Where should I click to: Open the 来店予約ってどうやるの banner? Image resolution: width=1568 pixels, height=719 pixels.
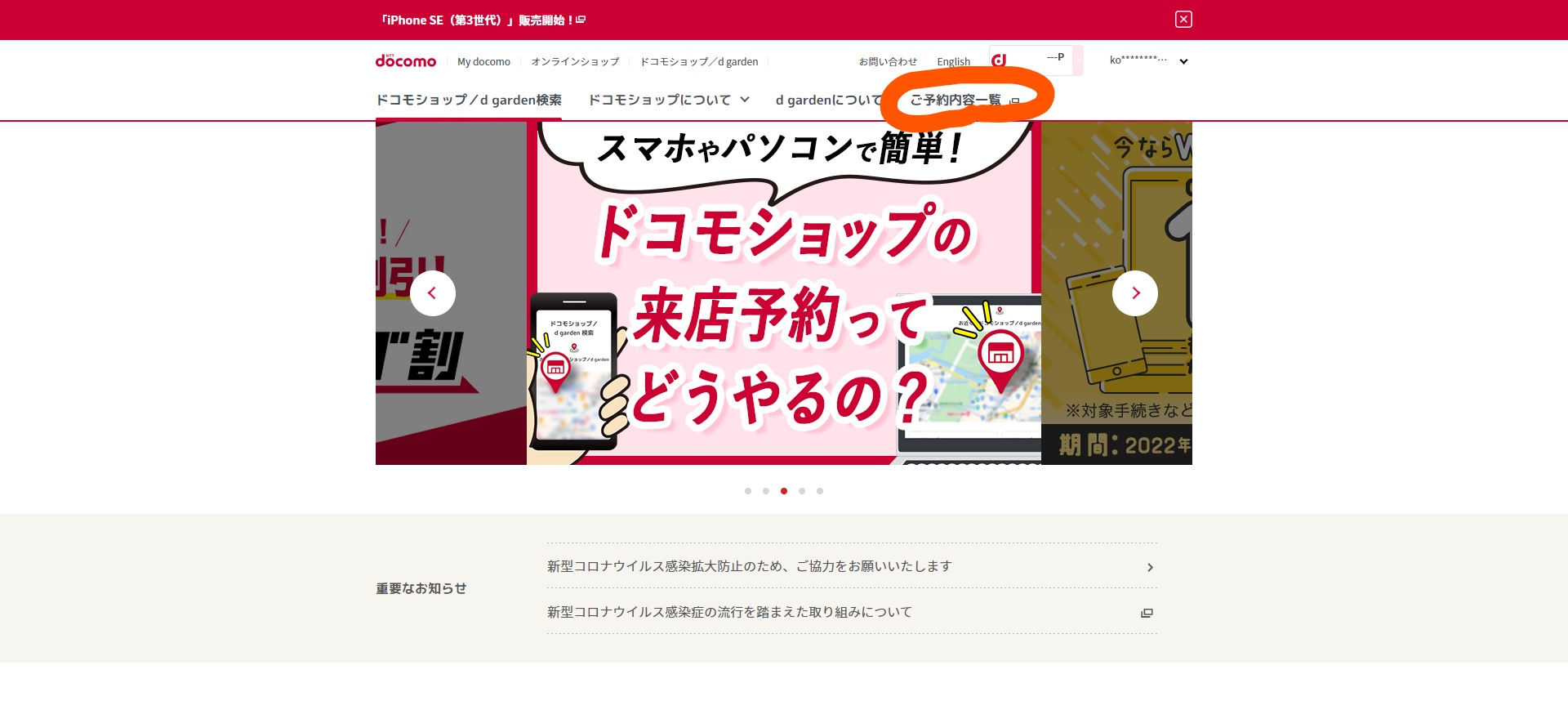pyautogui.click(x=784, y=293)
